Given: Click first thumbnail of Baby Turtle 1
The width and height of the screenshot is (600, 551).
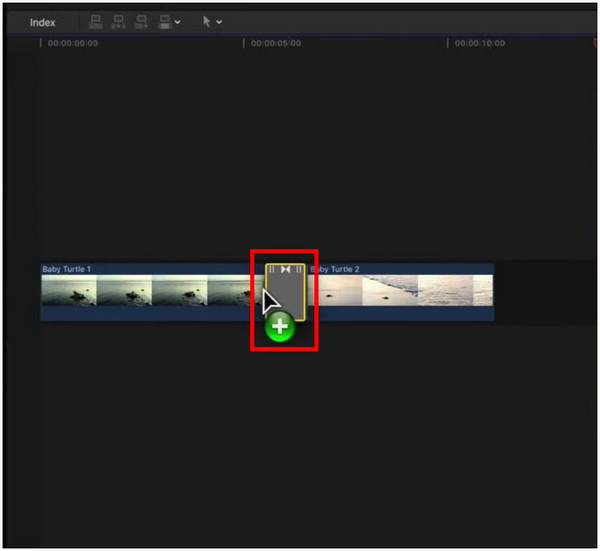Looking at the screenshot, I should (69, 290).
